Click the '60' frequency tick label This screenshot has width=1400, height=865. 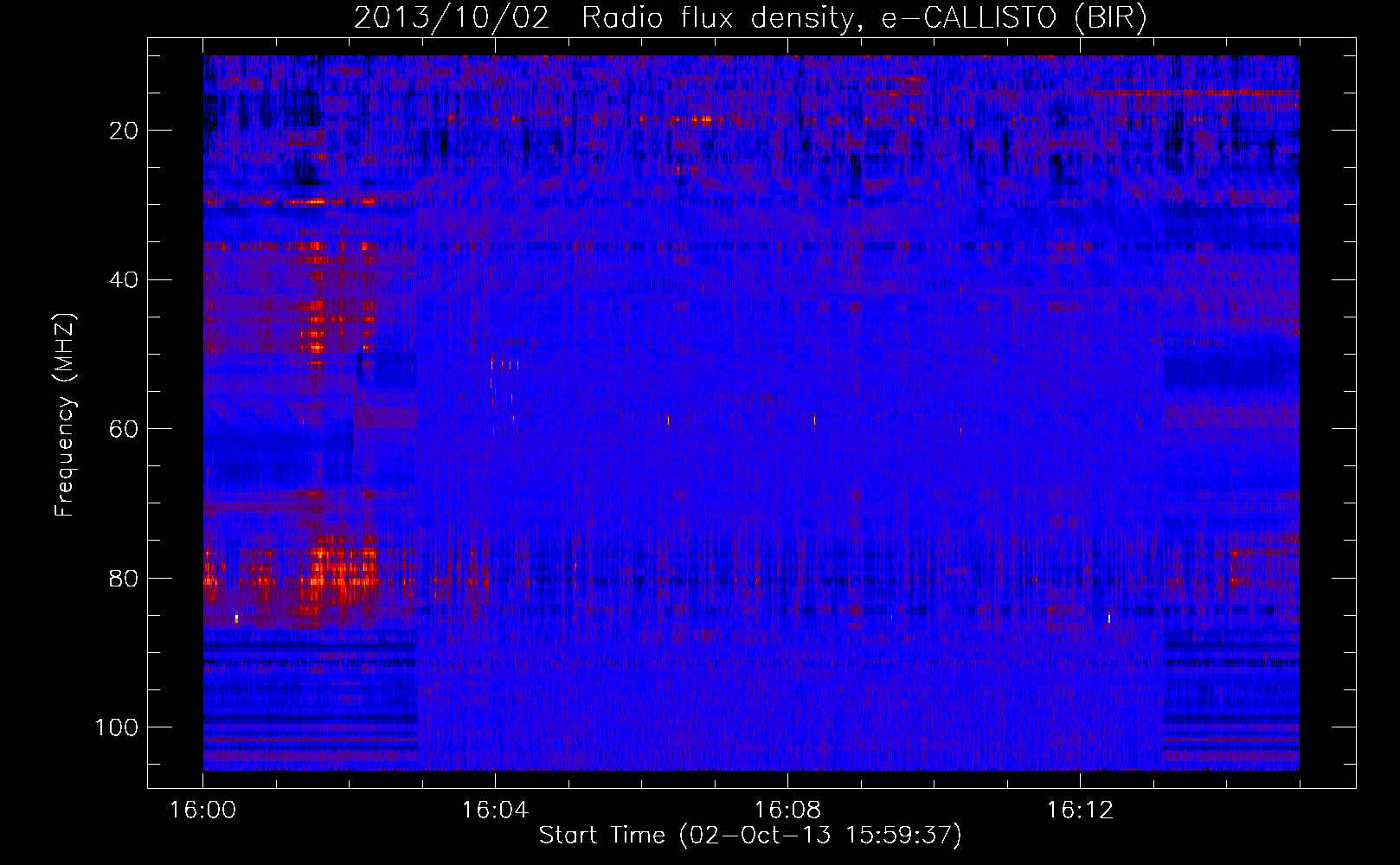coord(124,429)
